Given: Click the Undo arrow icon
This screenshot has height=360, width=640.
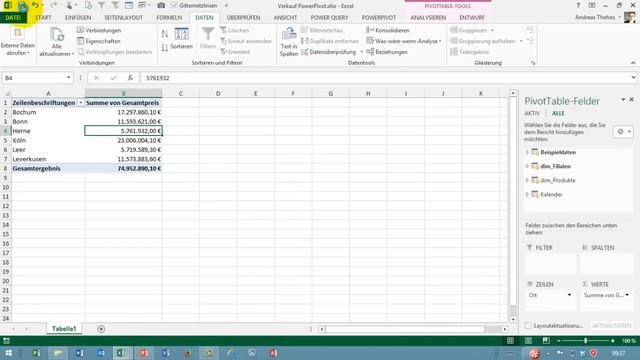Looking at the screenshot, I should (x=36, y=5).
